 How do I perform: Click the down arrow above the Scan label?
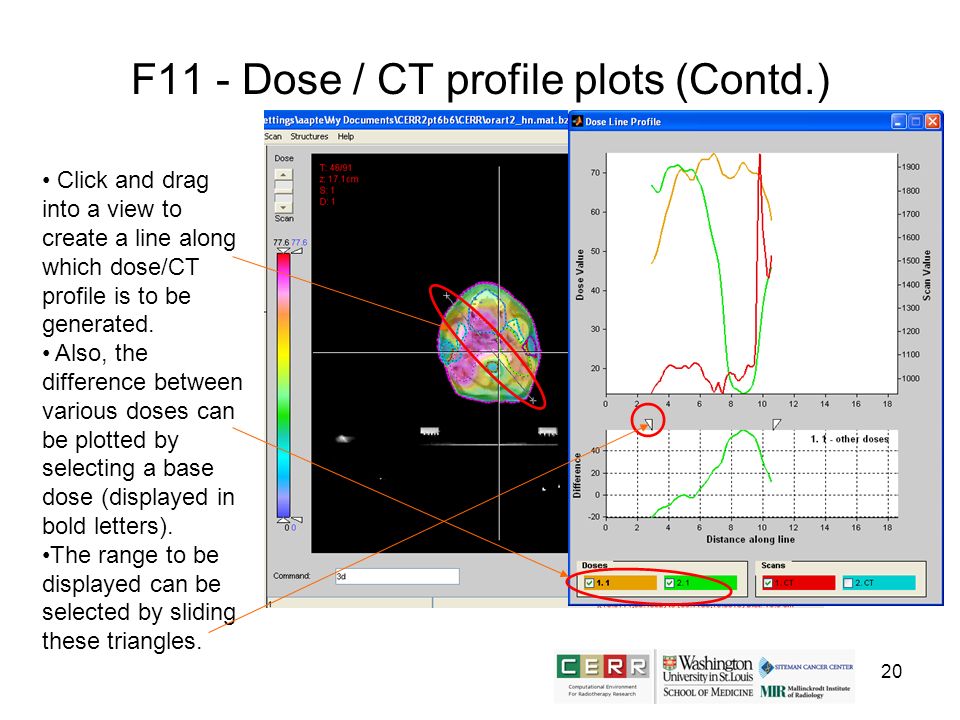(283, 207)
